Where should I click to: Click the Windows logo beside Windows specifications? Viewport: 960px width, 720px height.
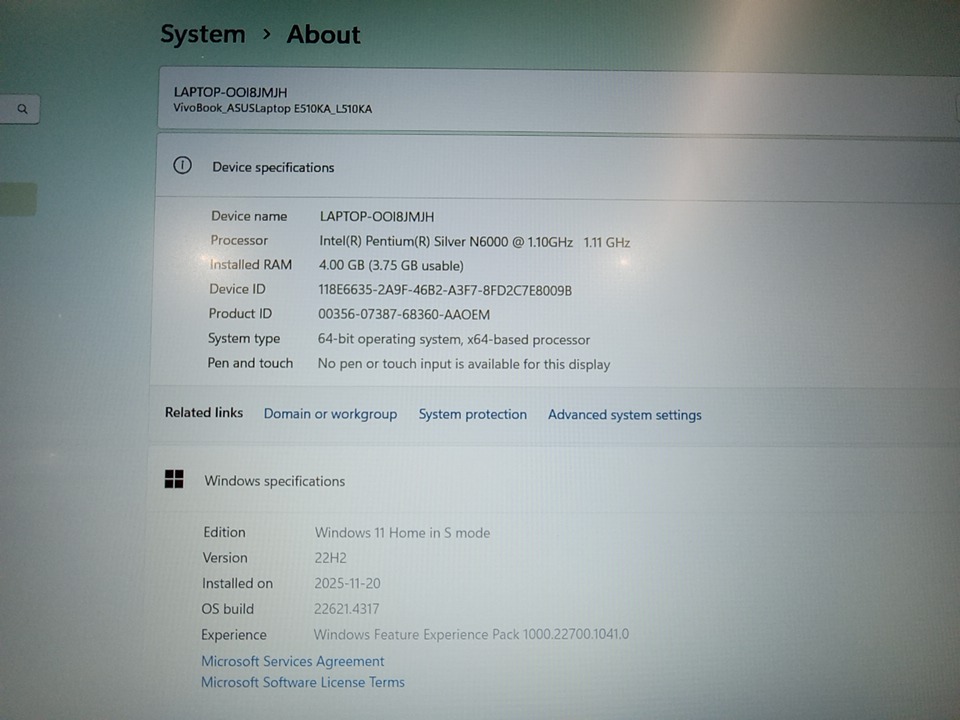tap(174, 480)
